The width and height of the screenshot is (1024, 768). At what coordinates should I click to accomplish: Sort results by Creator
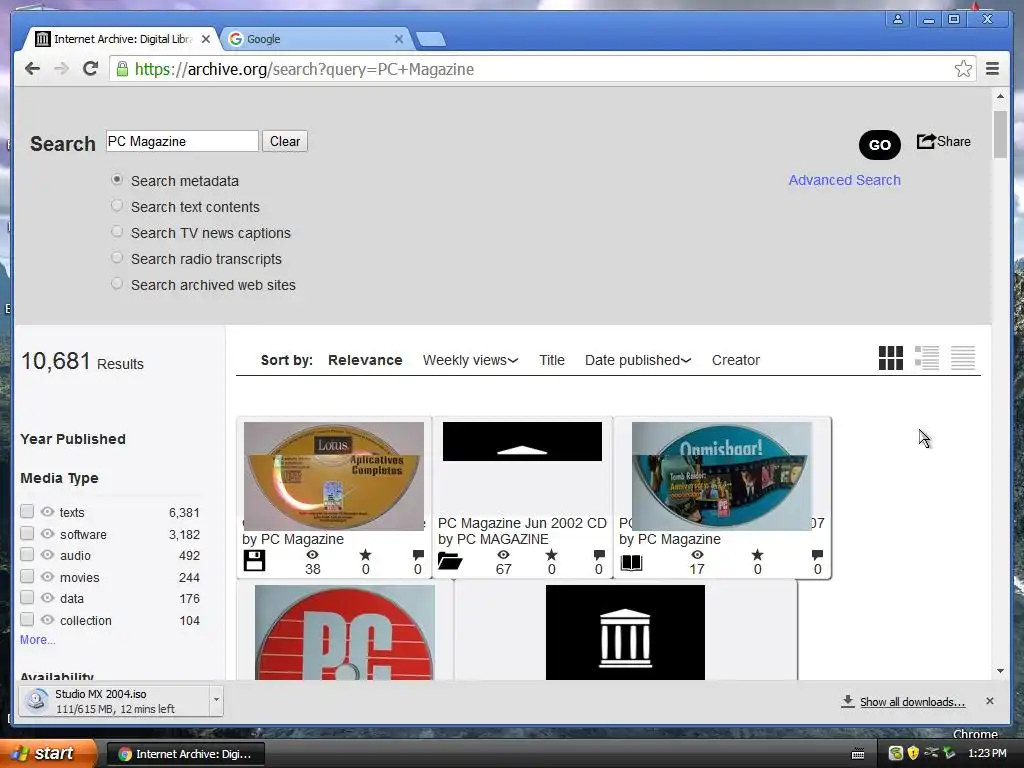(735, 360)
